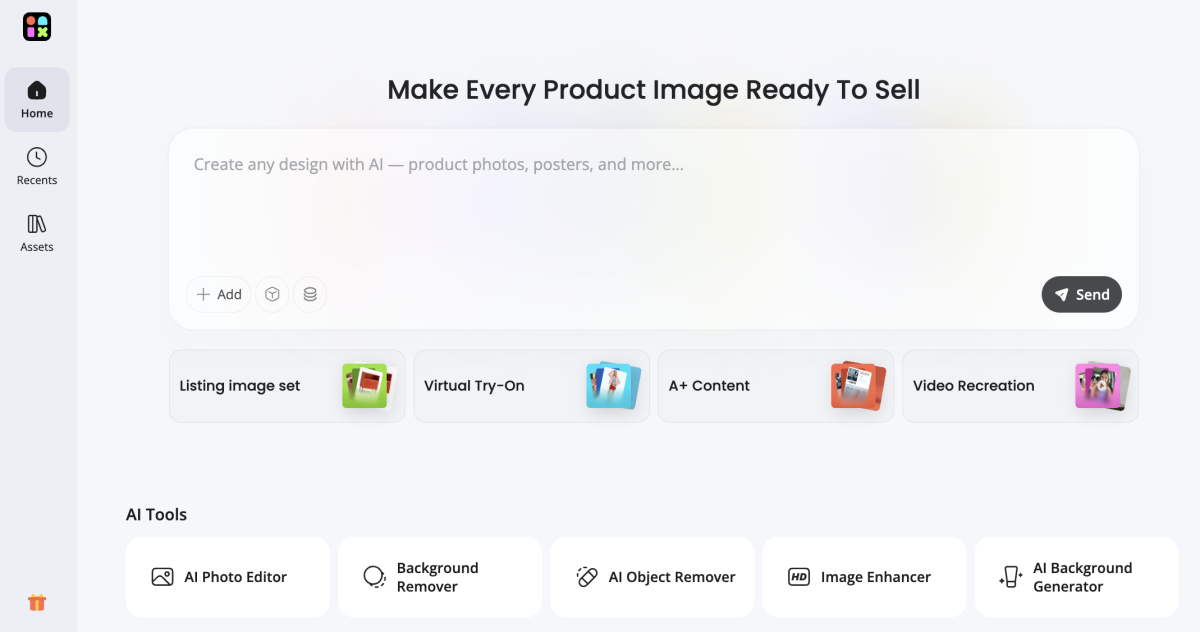The width and height of the screenshot is (1200, 632).
Task: Click the Send paper-plane icon
Action: 1061,294
